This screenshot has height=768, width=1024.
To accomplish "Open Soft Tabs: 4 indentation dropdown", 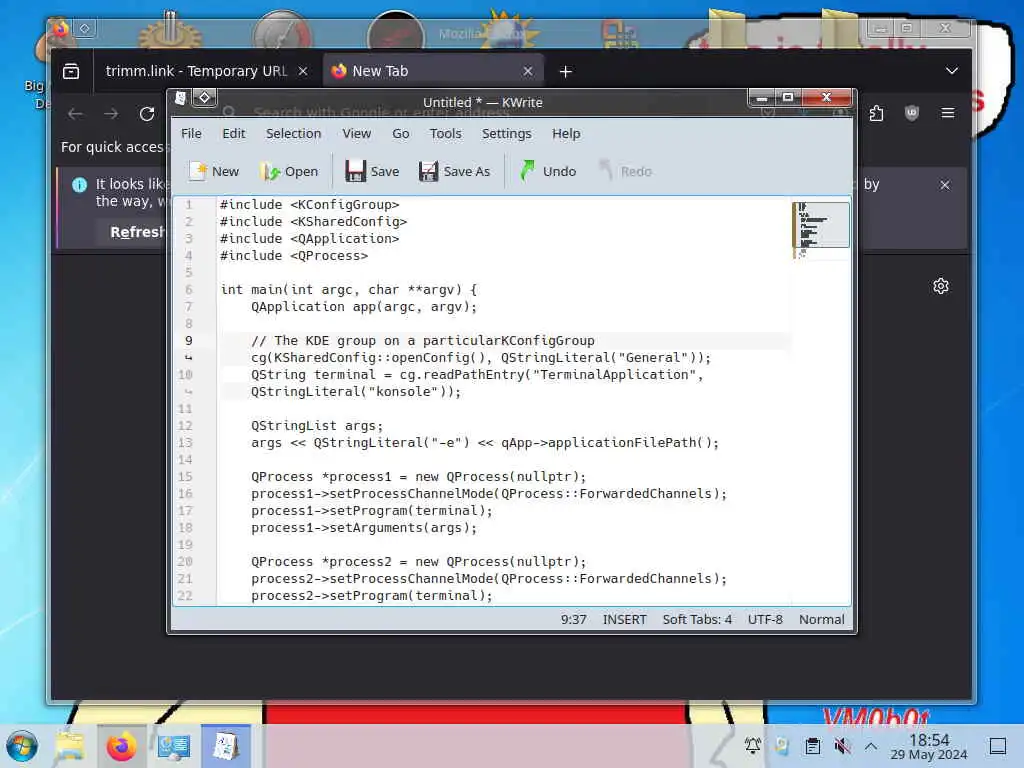I will (697, 619).
